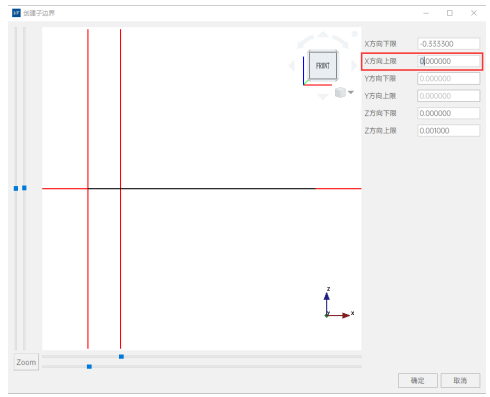Viewport: 490px width, 397px height.
Task: Click the disabled Y方向下限 field
Action: click(x=449, y=78)
